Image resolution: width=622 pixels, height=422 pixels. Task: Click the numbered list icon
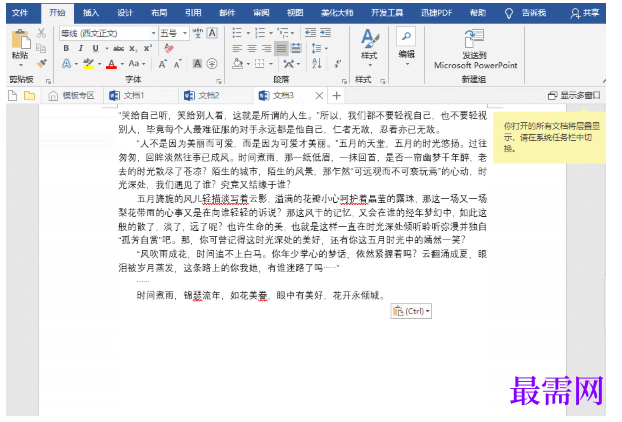pyautogui.click(x=260, y=33)
